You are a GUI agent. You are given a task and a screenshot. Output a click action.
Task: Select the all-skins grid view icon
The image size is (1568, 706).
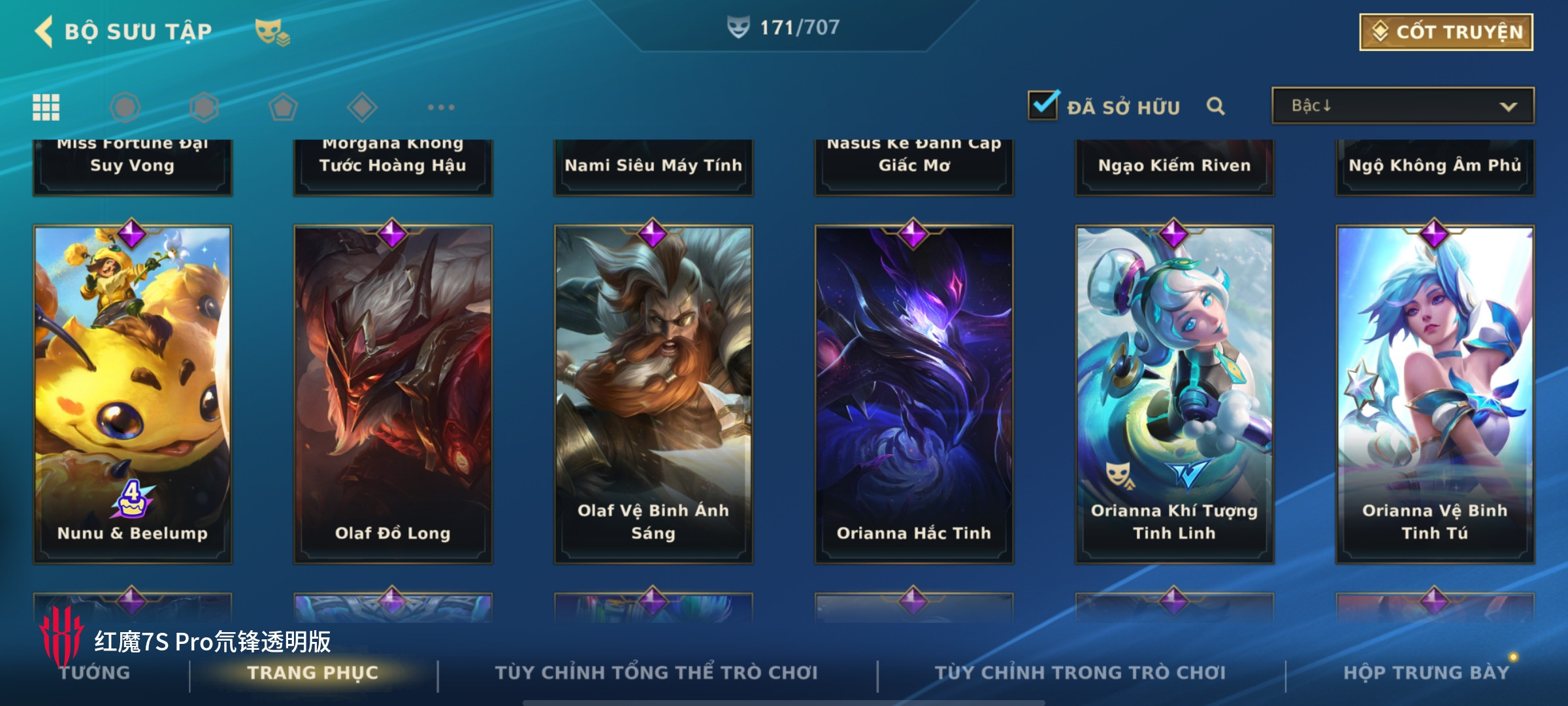[x=46, y=107]
